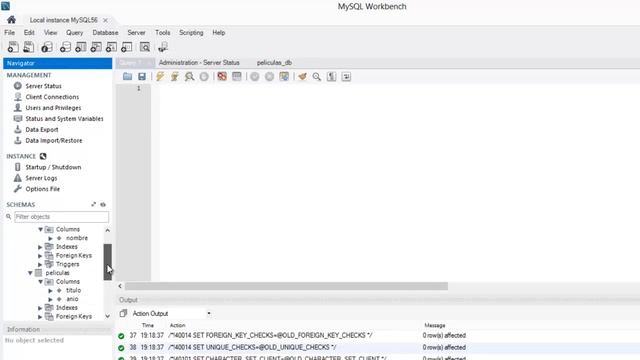The height and width of the screenshot is (360, 640).
Task: Click the schema tree vertical scrollbar thumb
Action: pyautogui.click(x=107, y=262)
